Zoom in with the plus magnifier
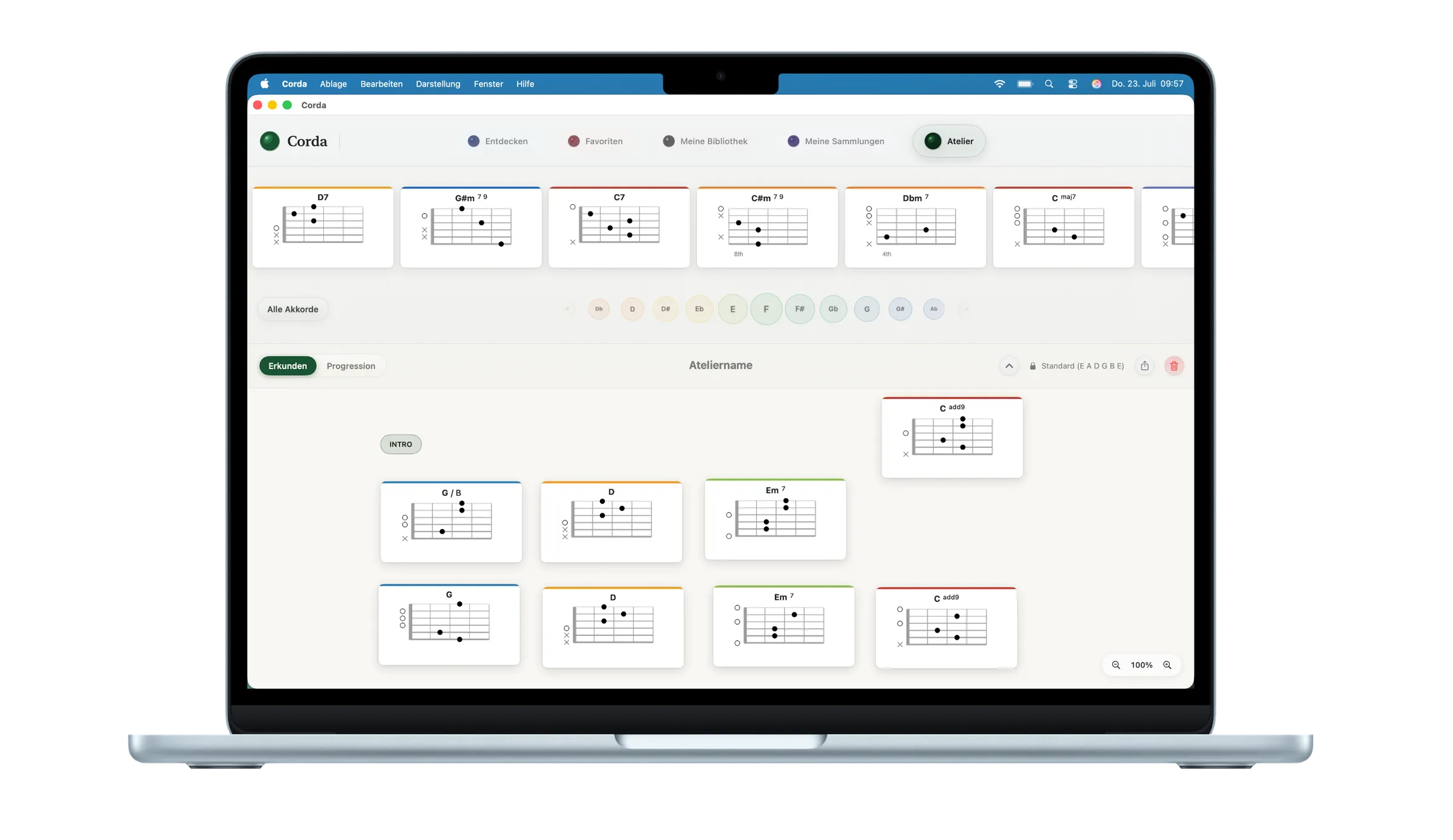This screenshot has width=1453, height=840. click(x=1167, y=664)
